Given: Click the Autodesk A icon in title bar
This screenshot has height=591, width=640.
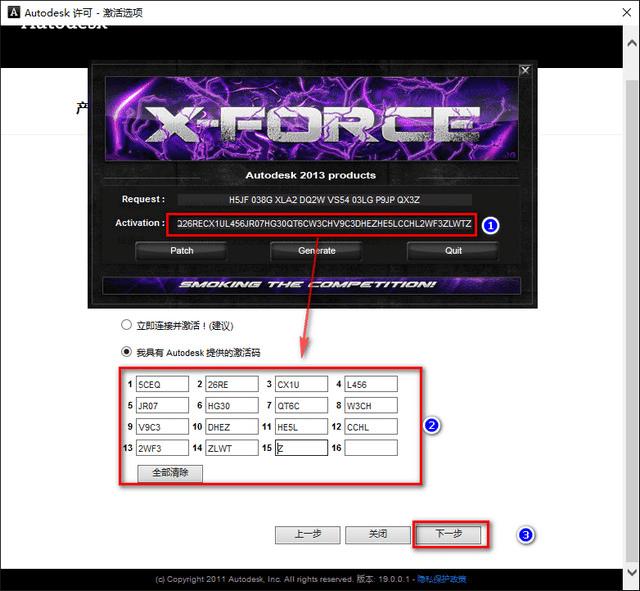Looking at the screenshot, I should 13,12.
